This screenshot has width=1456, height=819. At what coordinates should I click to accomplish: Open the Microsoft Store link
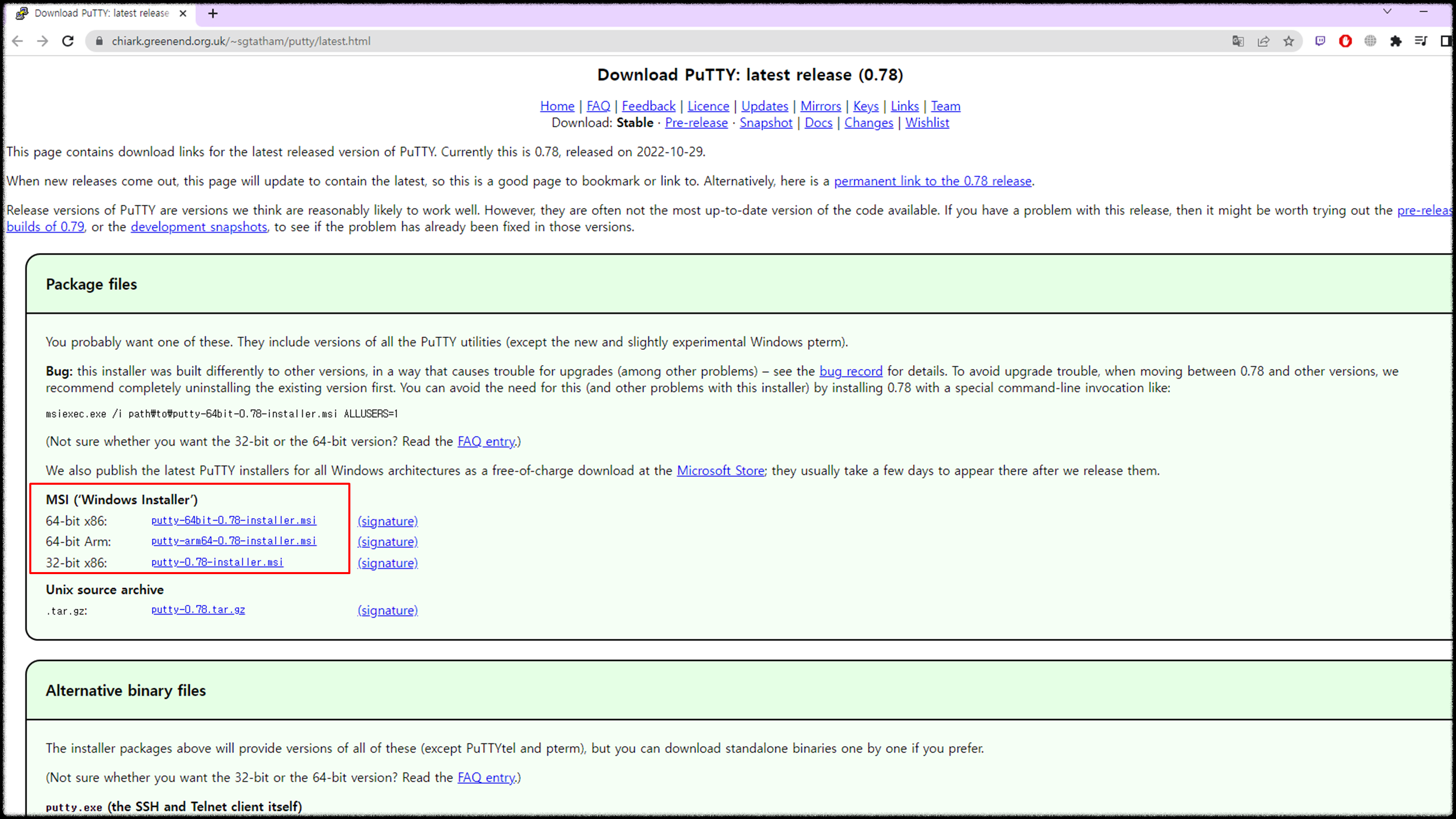(x=720, y=471)
